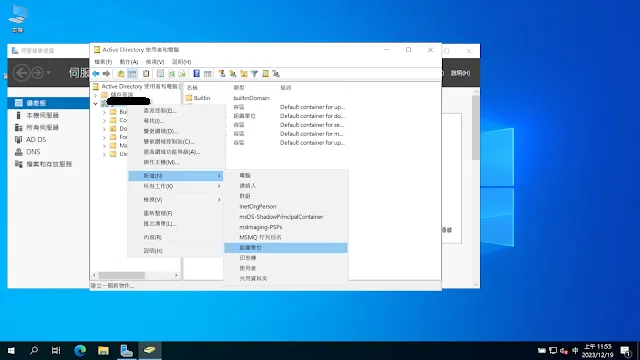
Task: Select 組織單位 in the 新增 submenu
Action: 286,248
